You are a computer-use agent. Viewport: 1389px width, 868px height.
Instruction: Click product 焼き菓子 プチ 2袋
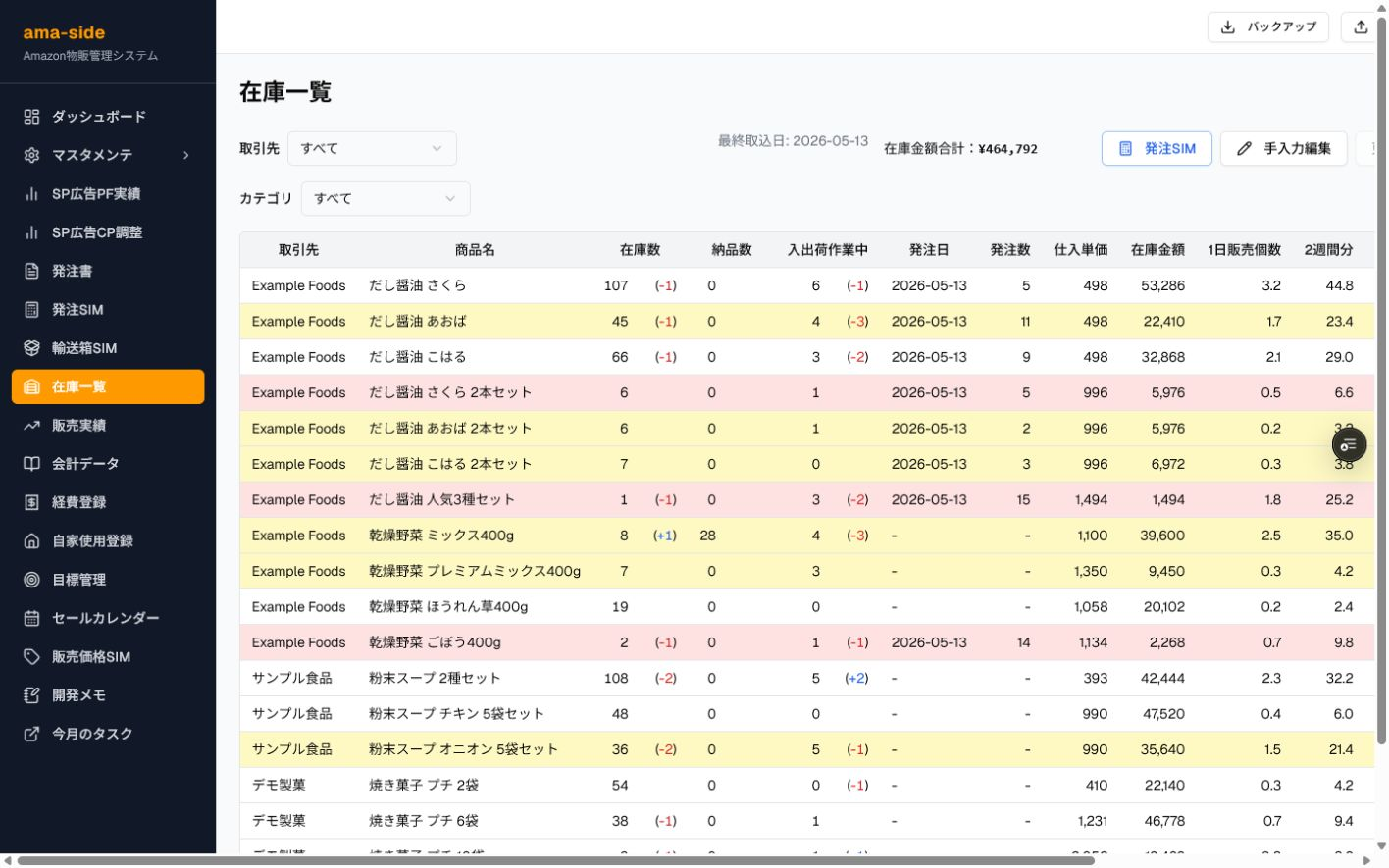(424, 786)
